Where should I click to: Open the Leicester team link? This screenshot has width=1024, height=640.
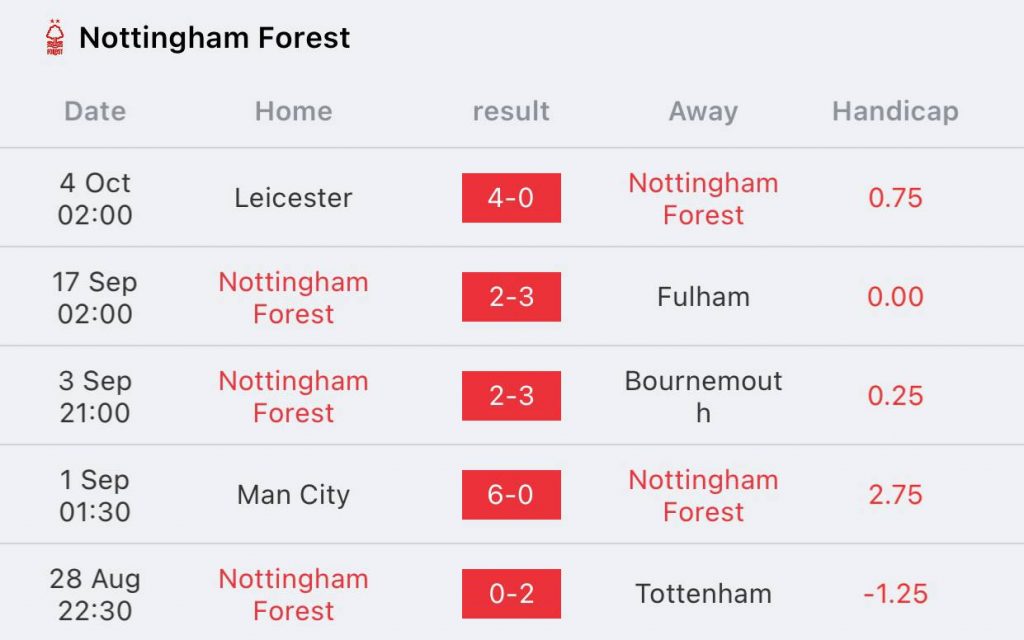point(293,198)
